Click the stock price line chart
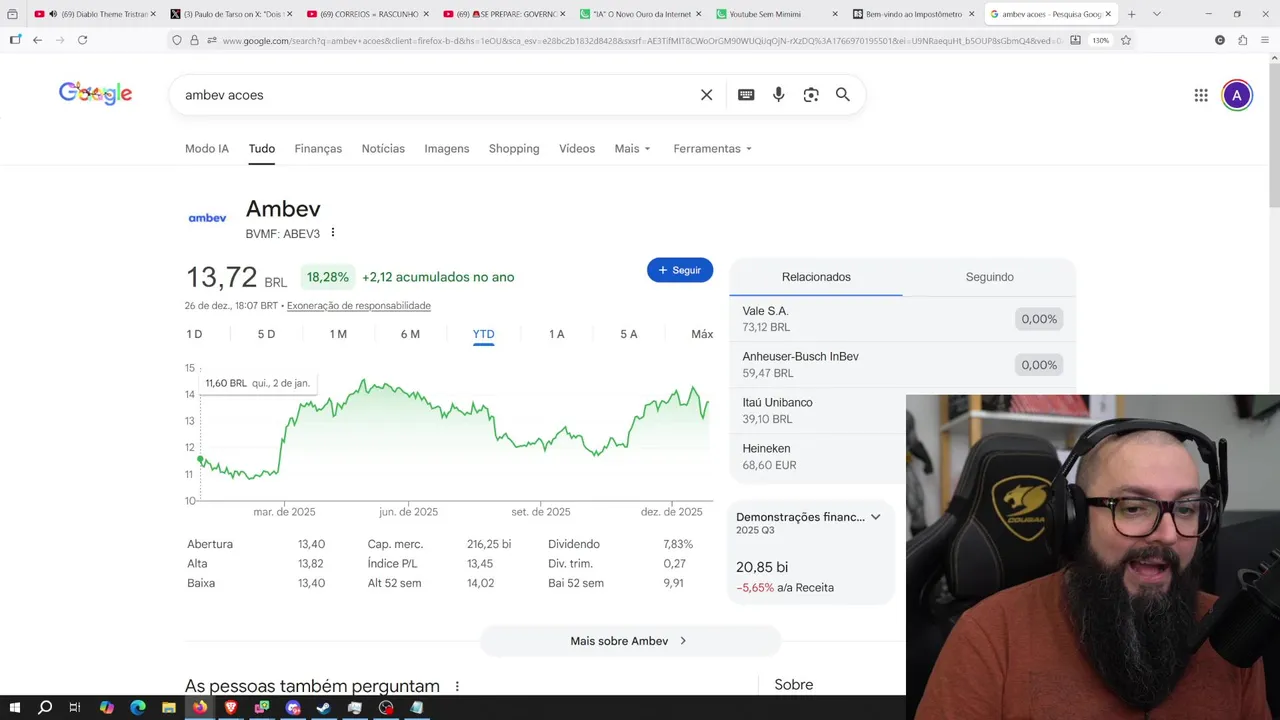 (455, 432)
